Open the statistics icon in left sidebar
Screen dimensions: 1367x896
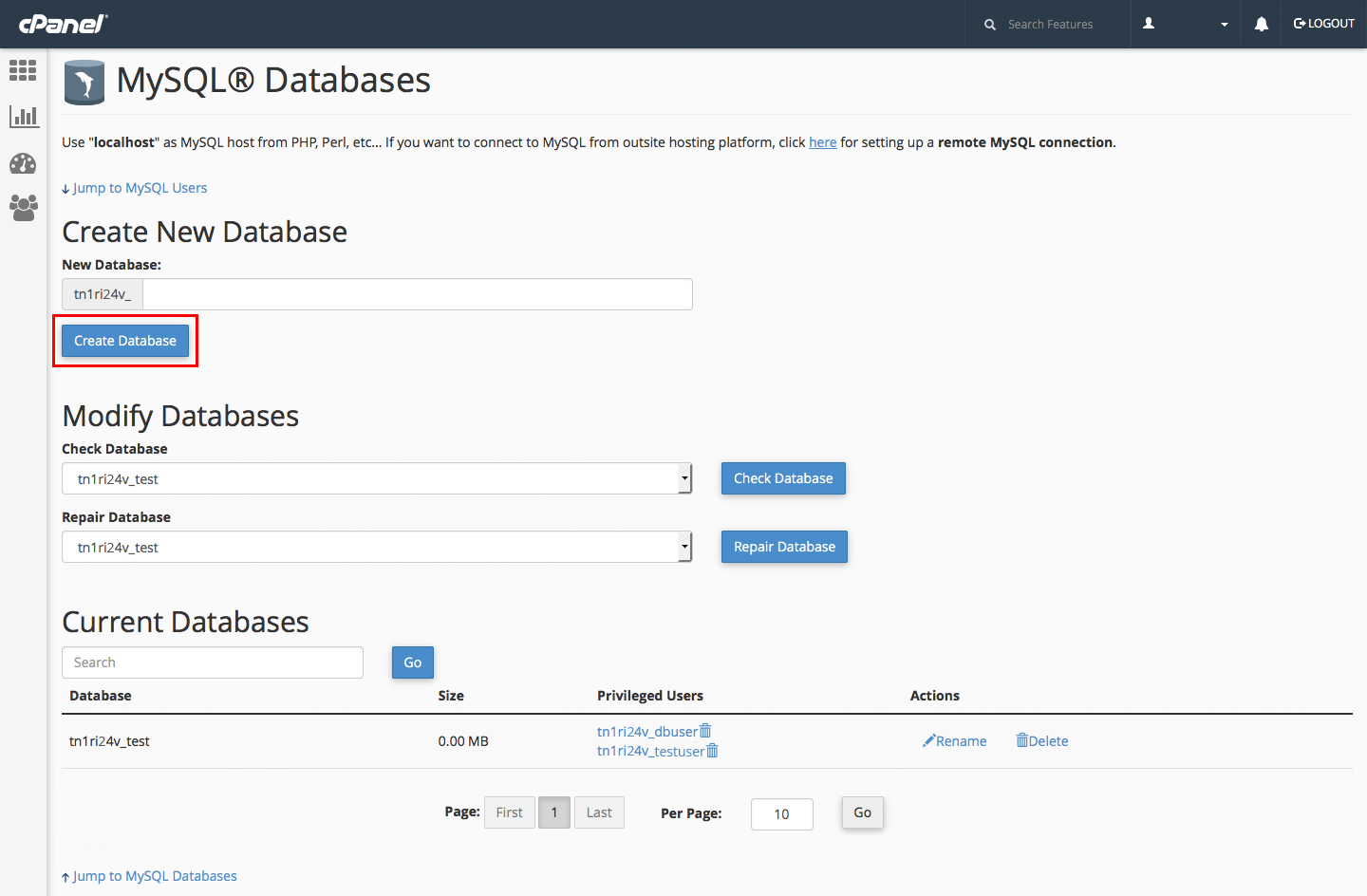pos(23,116)
